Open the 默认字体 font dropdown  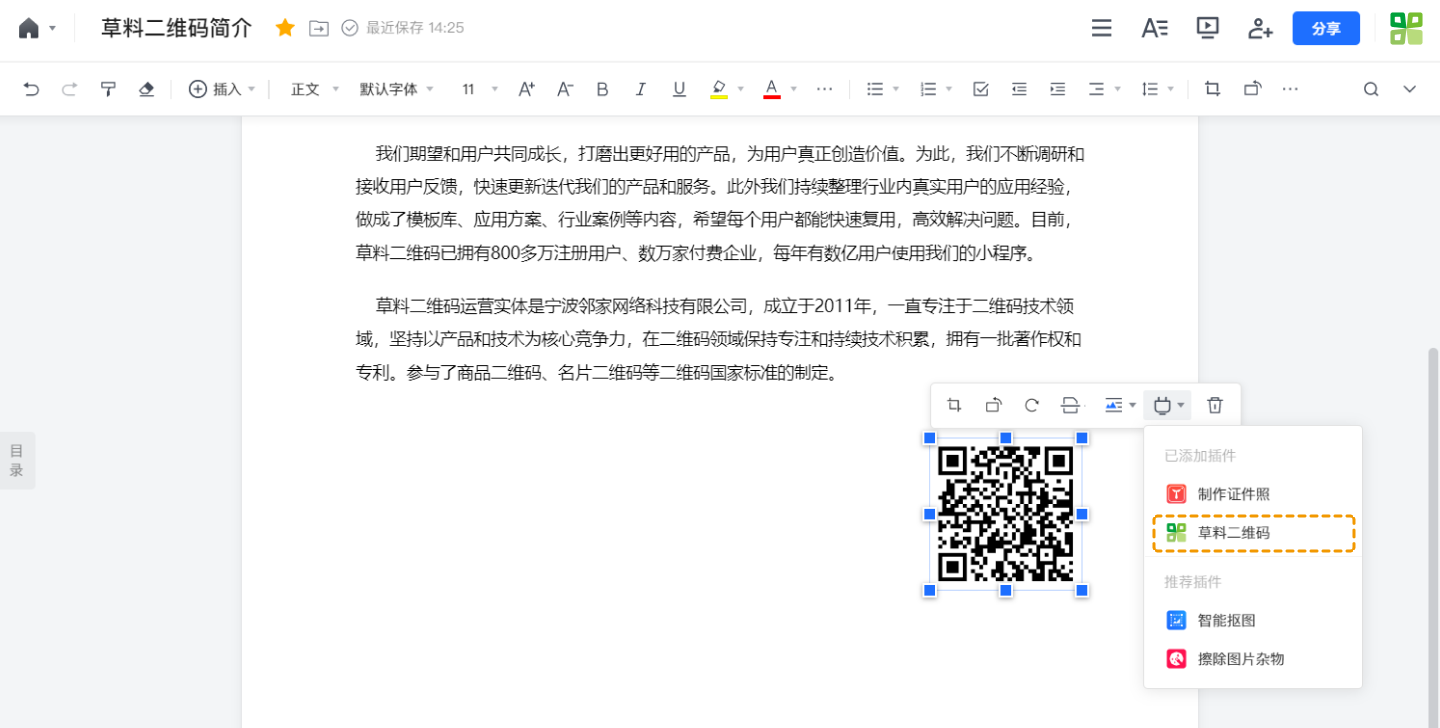click(396, 89)
